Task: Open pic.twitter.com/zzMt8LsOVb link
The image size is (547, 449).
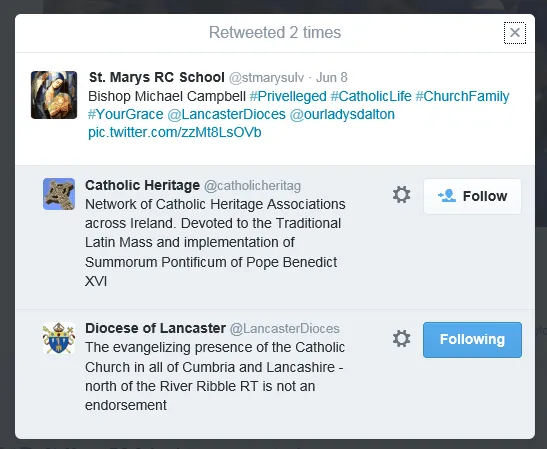Action: click(x=175, y=133)
